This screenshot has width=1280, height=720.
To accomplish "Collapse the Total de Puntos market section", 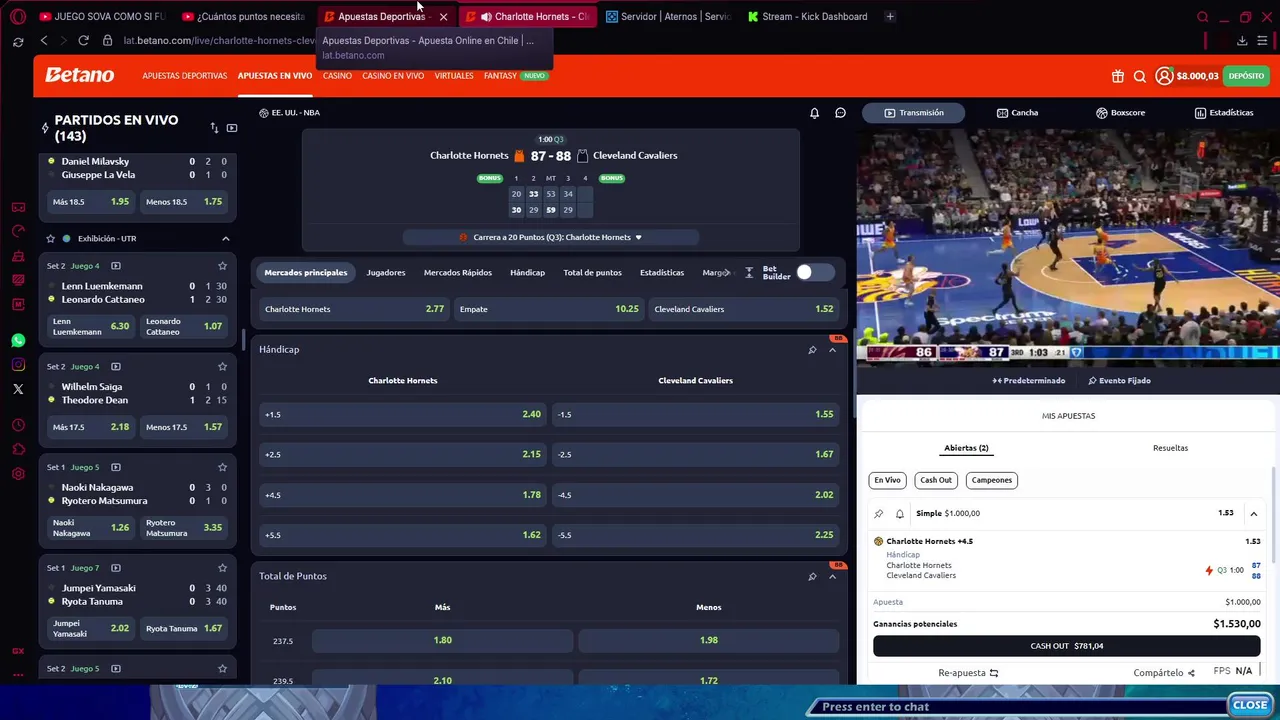I will click(x=832, y=576).
